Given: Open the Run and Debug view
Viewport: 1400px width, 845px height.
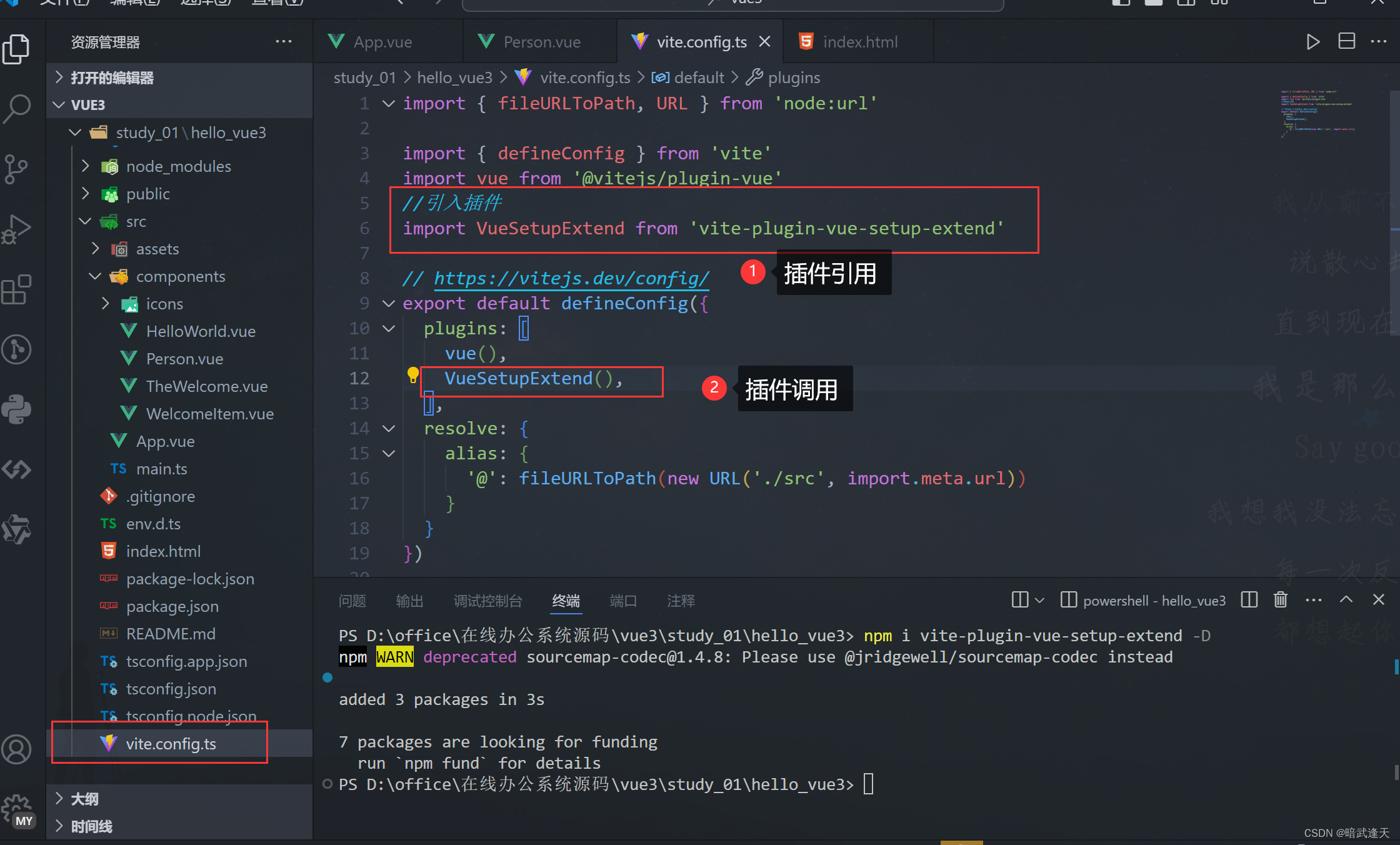Looking at the screenshot, I should tap(17, 229).
